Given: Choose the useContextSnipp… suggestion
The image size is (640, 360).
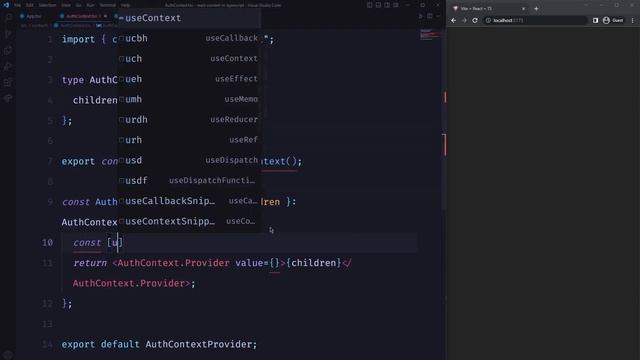Looking at the screenshot, I should (189, 221).
